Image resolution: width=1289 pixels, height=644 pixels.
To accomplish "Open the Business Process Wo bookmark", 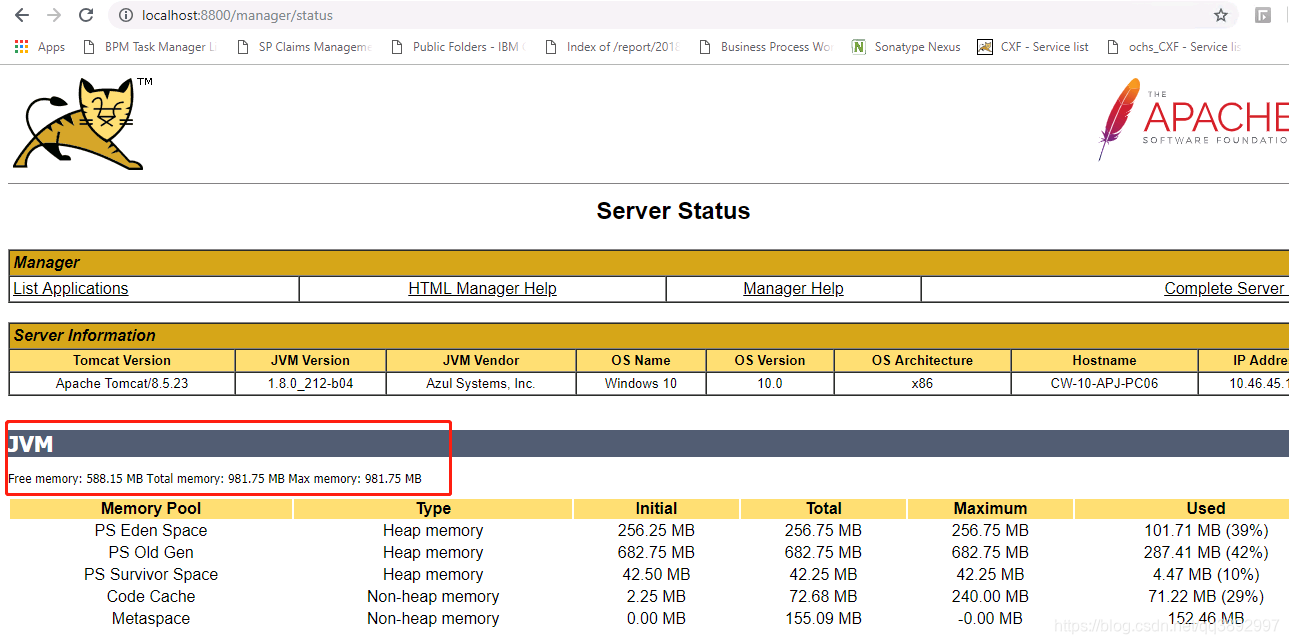I will click(766, 46).
